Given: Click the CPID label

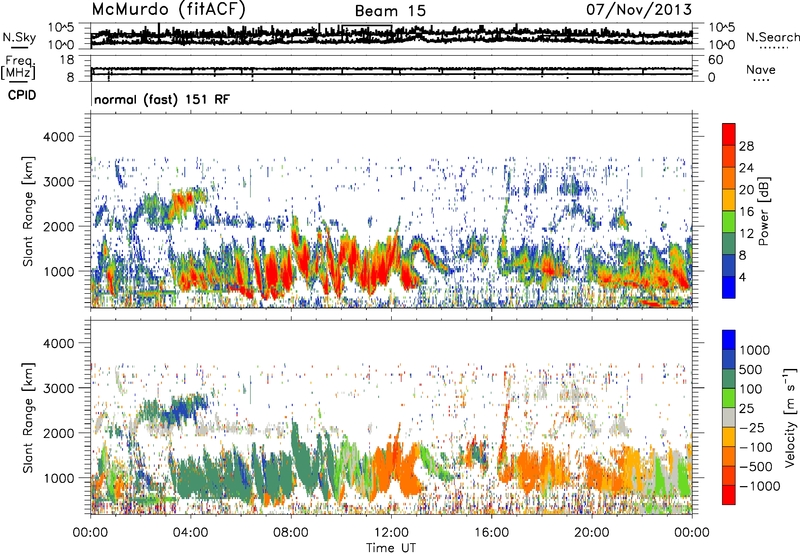Looking at the screenshot, I should [x=22, y=95].
